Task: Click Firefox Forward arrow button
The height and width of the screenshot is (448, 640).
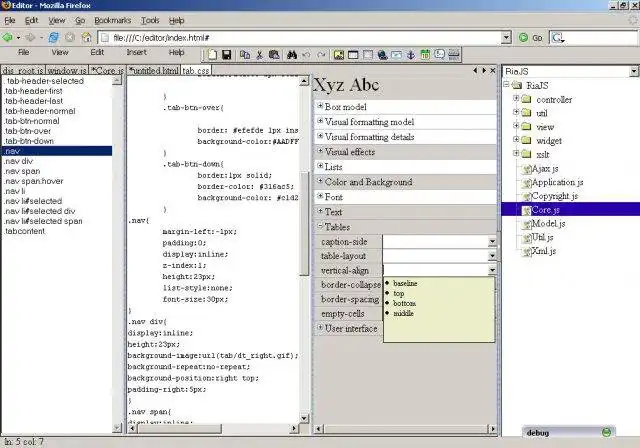Action: pos(30,38)
